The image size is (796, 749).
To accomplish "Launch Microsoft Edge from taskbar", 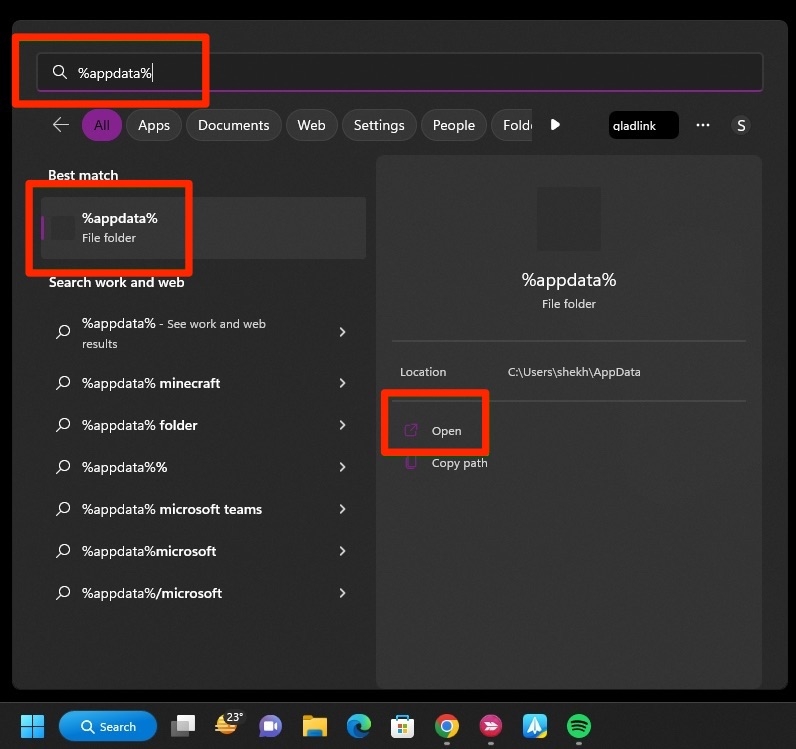I will (358, 726).
